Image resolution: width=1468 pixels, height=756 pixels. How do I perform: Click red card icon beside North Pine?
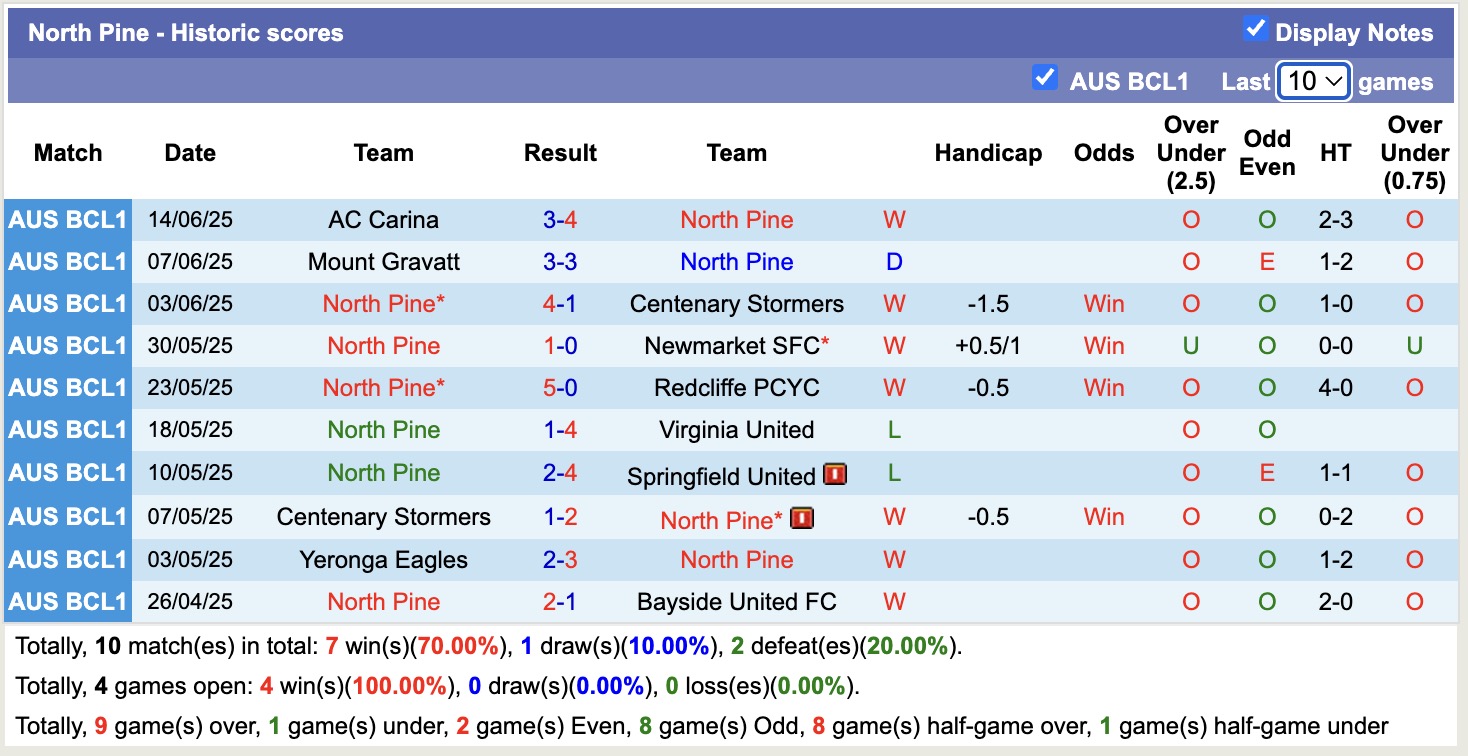tap(801, 518)
